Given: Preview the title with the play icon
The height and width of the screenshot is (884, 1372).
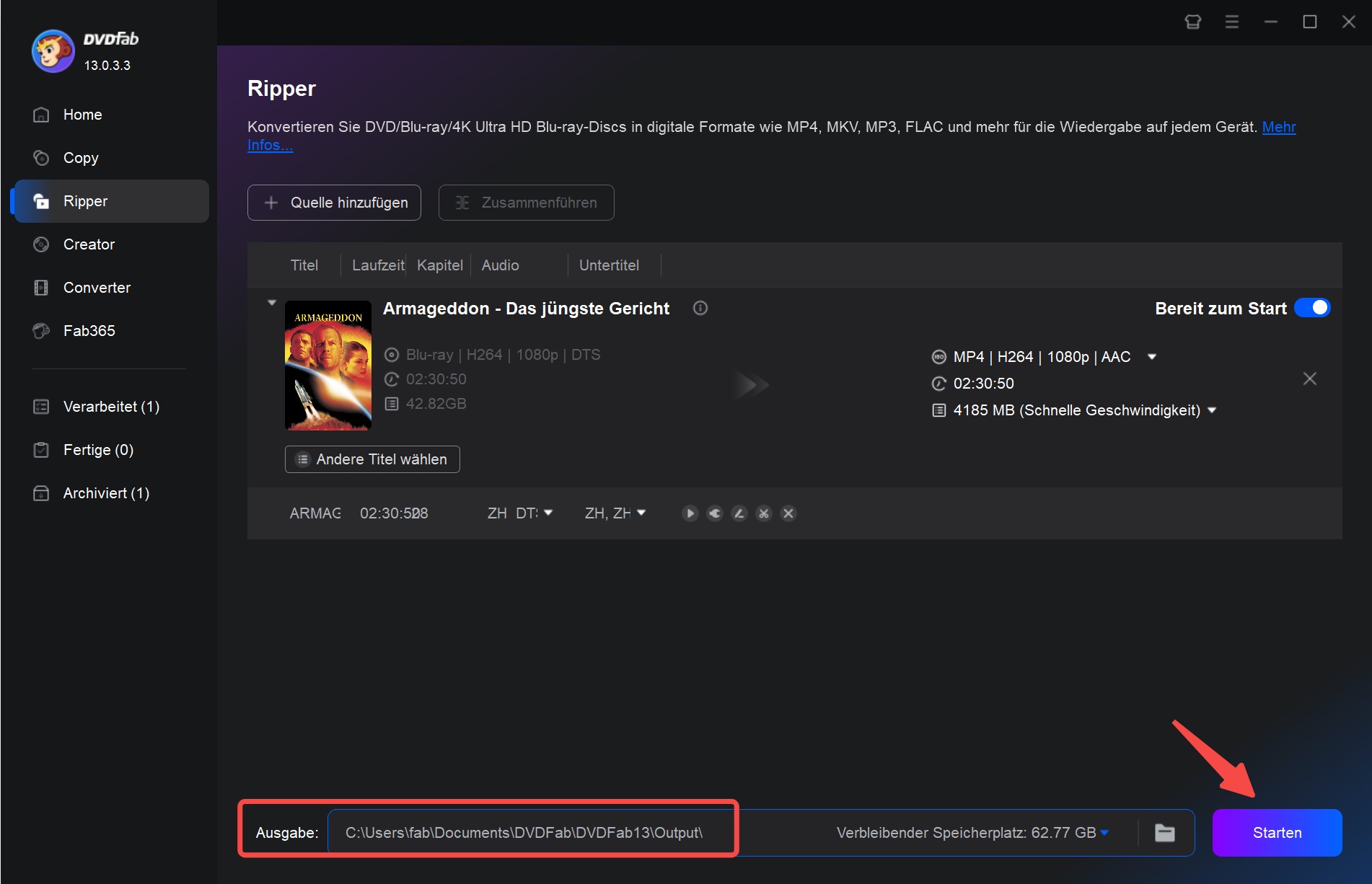Looking at the screenshot, I should click(x=690, y=513).
